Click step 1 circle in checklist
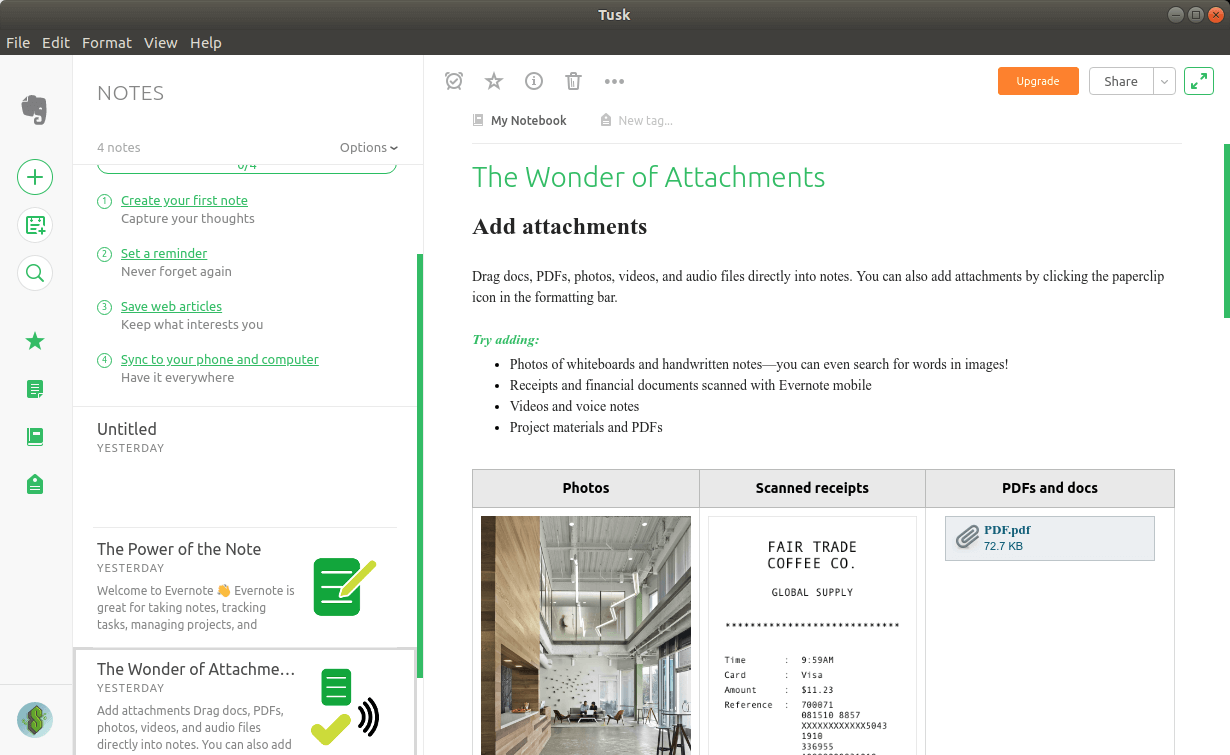 pos(104,201)
